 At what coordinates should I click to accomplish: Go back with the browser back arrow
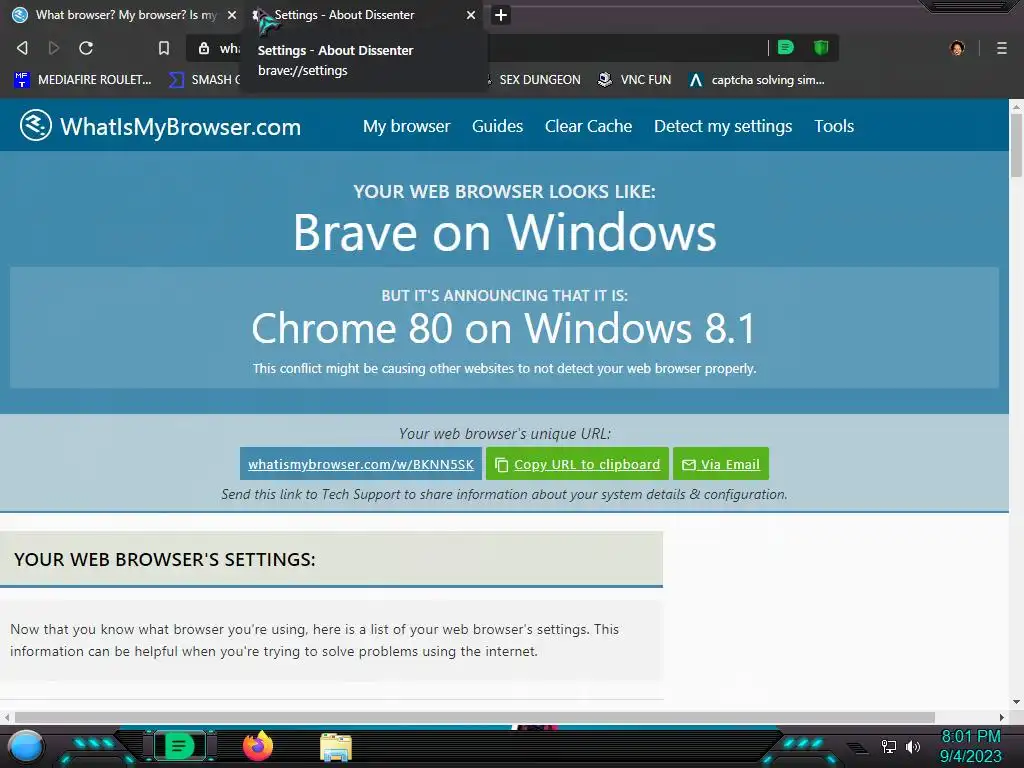click(x=22, y=48)
